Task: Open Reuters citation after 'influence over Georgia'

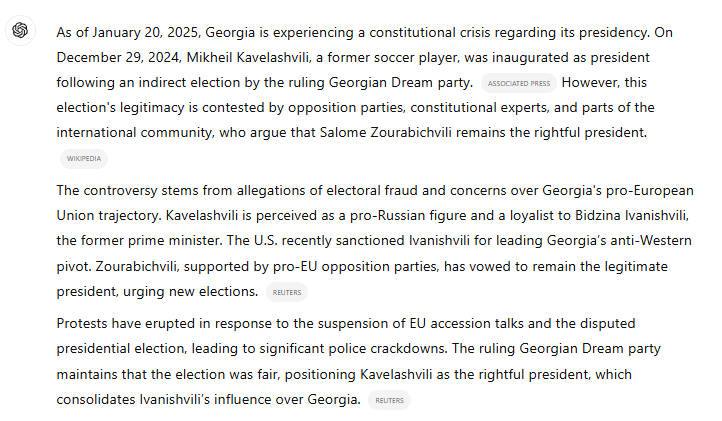Action: [390, 400]
